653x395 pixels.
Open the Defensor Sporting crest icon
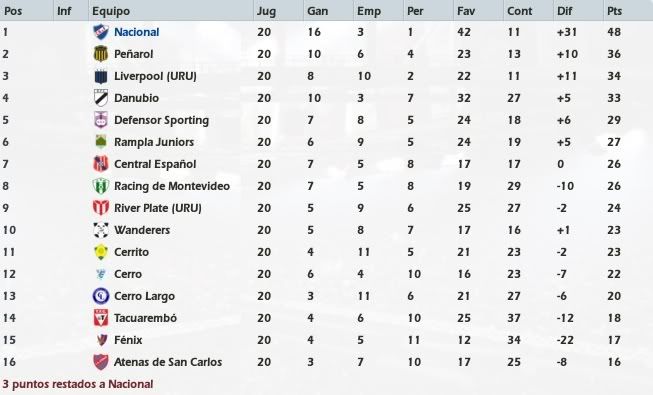[101, 120]
